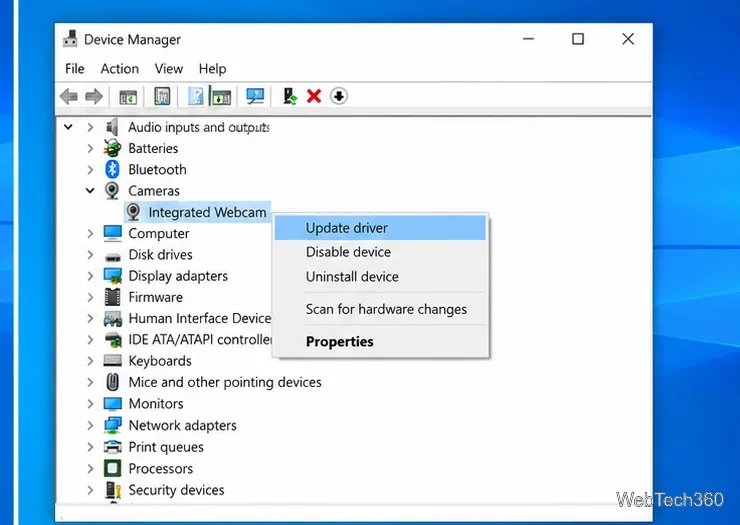Choose Disable device from context menu

click(x=380, y=252)
